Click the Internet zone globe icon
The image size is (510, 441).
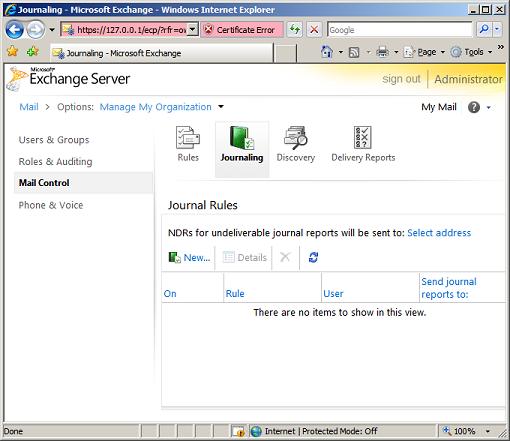tap(256, 431)
